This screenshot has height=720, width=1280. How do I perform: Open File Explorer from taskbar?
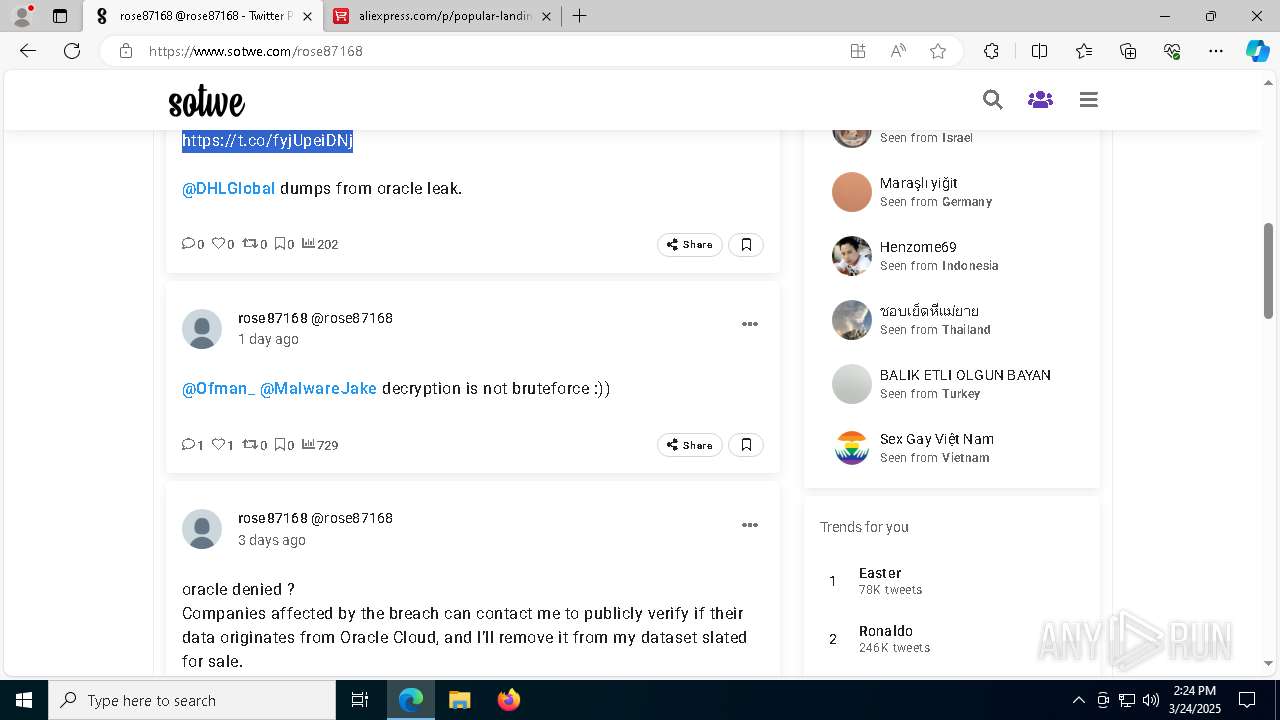pyautogui.click(x=459, y=700)
